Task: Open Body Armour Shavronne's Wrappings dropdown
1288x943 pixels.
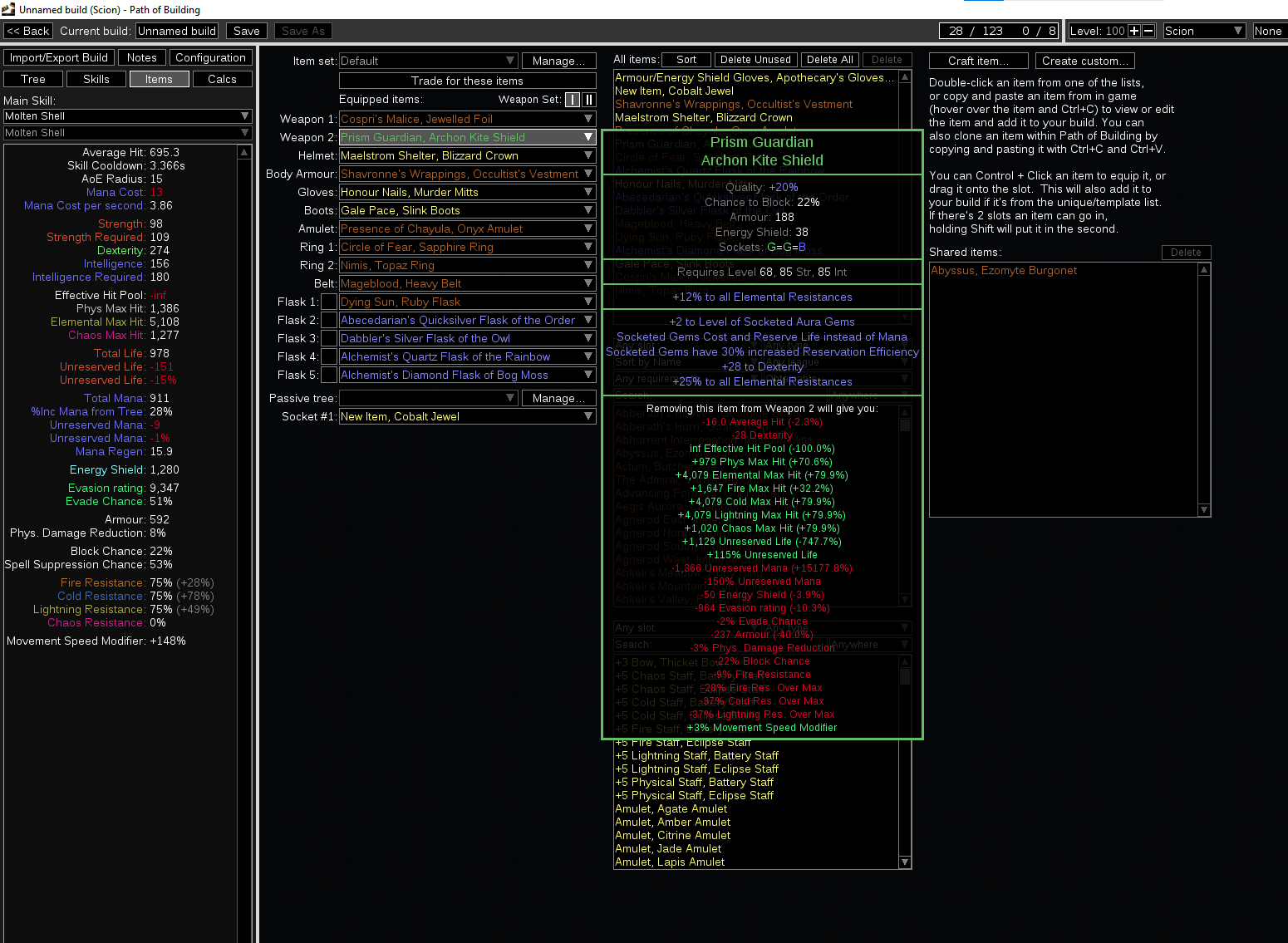Action: click(x=468, y=174)
